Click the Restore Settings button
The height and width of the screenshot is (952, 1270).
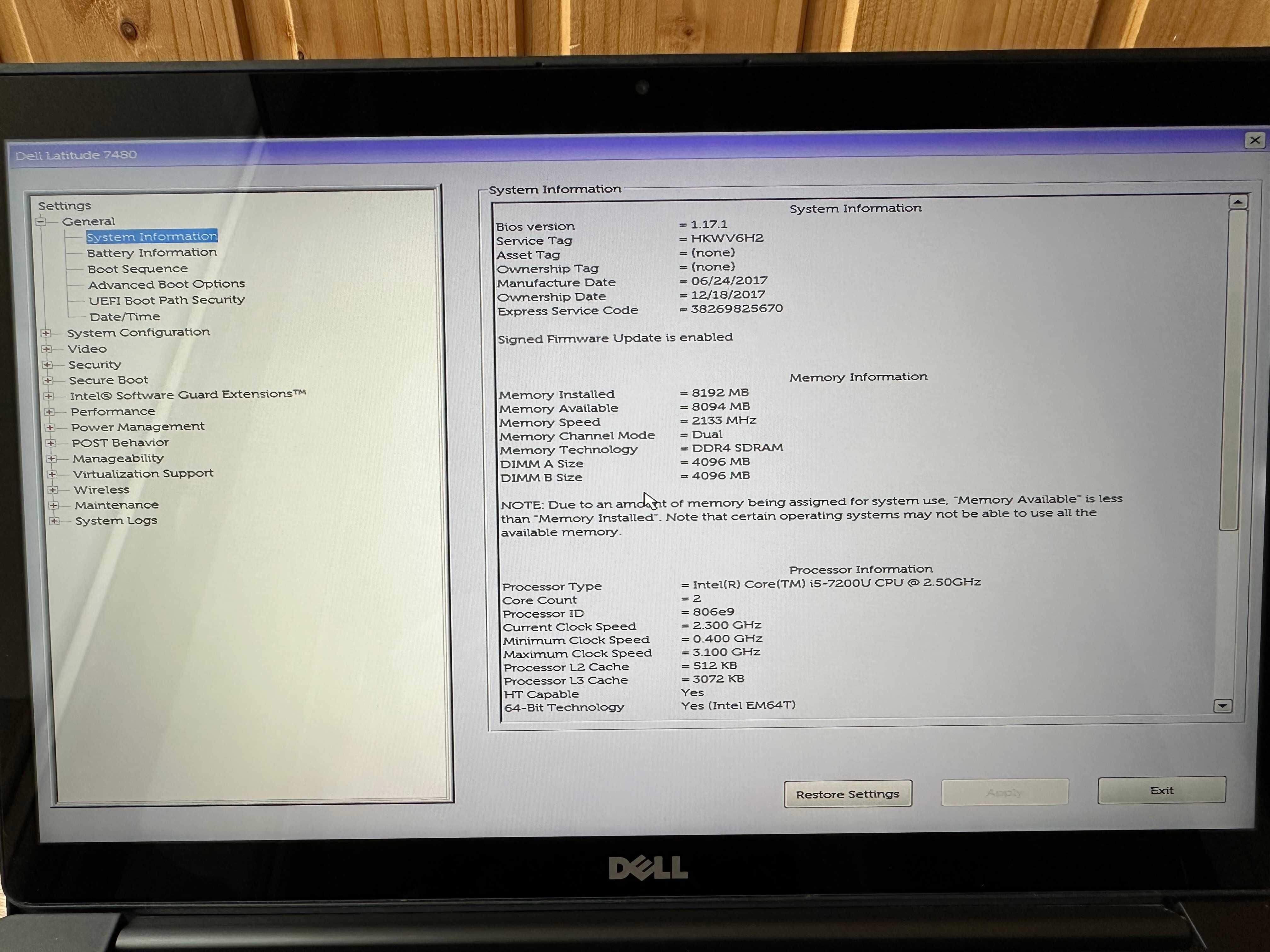point(848,794)
